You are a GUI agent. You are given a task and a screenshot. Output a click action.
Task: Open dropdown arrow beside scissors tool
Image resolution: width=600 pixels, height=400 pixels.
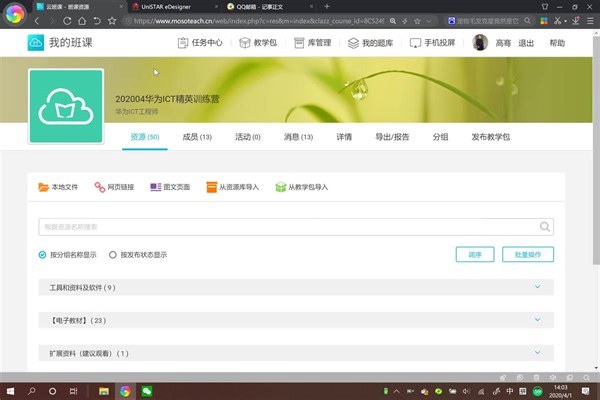tap(566, 21)
